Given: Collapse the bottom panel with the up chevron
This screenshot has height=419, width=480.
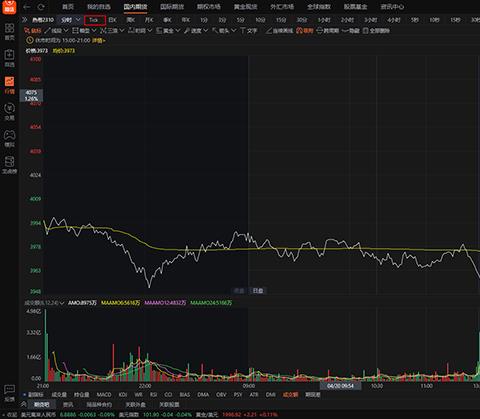Looking at the screenshot, I should point(24,404).
